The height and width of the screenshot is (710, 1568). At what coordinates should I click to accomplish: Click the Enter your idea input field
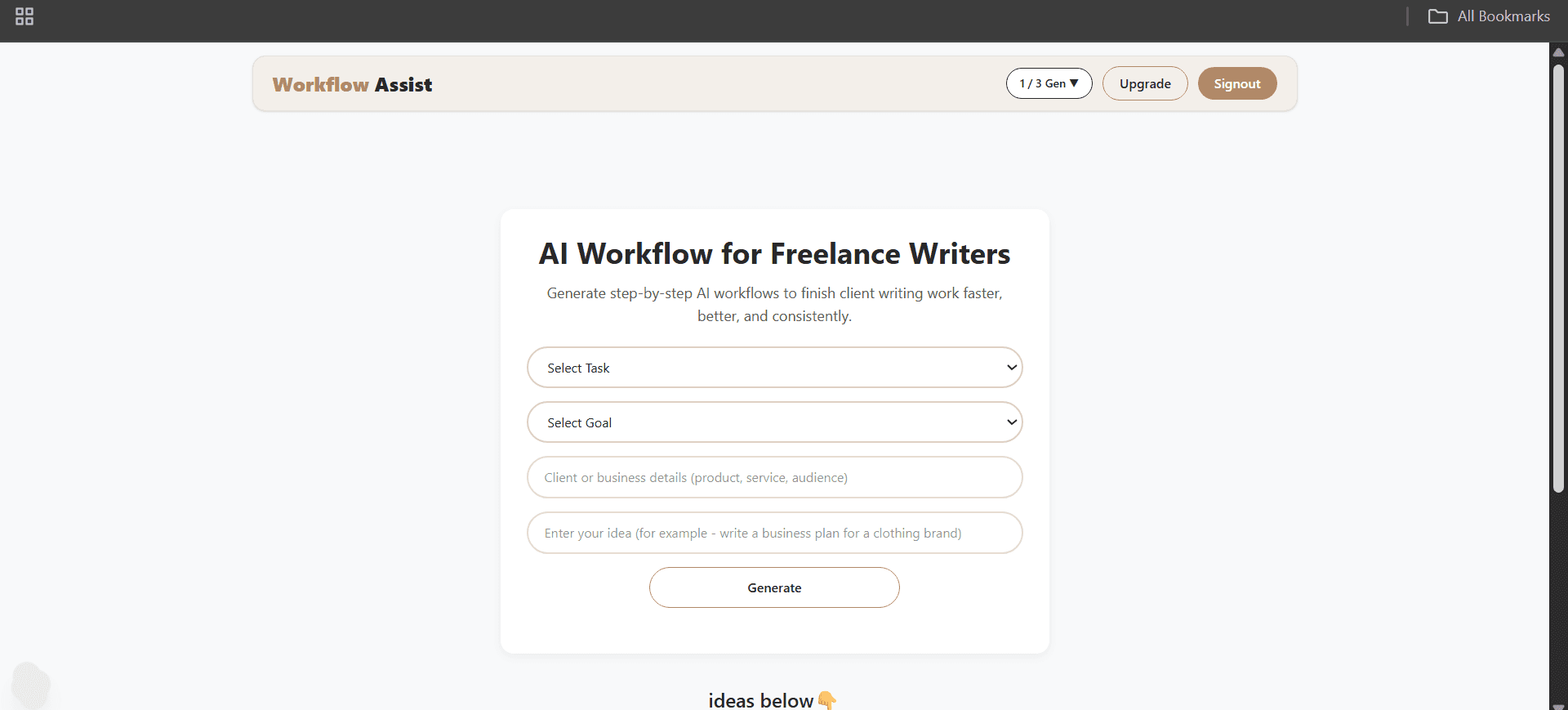[x=774, y=533]
